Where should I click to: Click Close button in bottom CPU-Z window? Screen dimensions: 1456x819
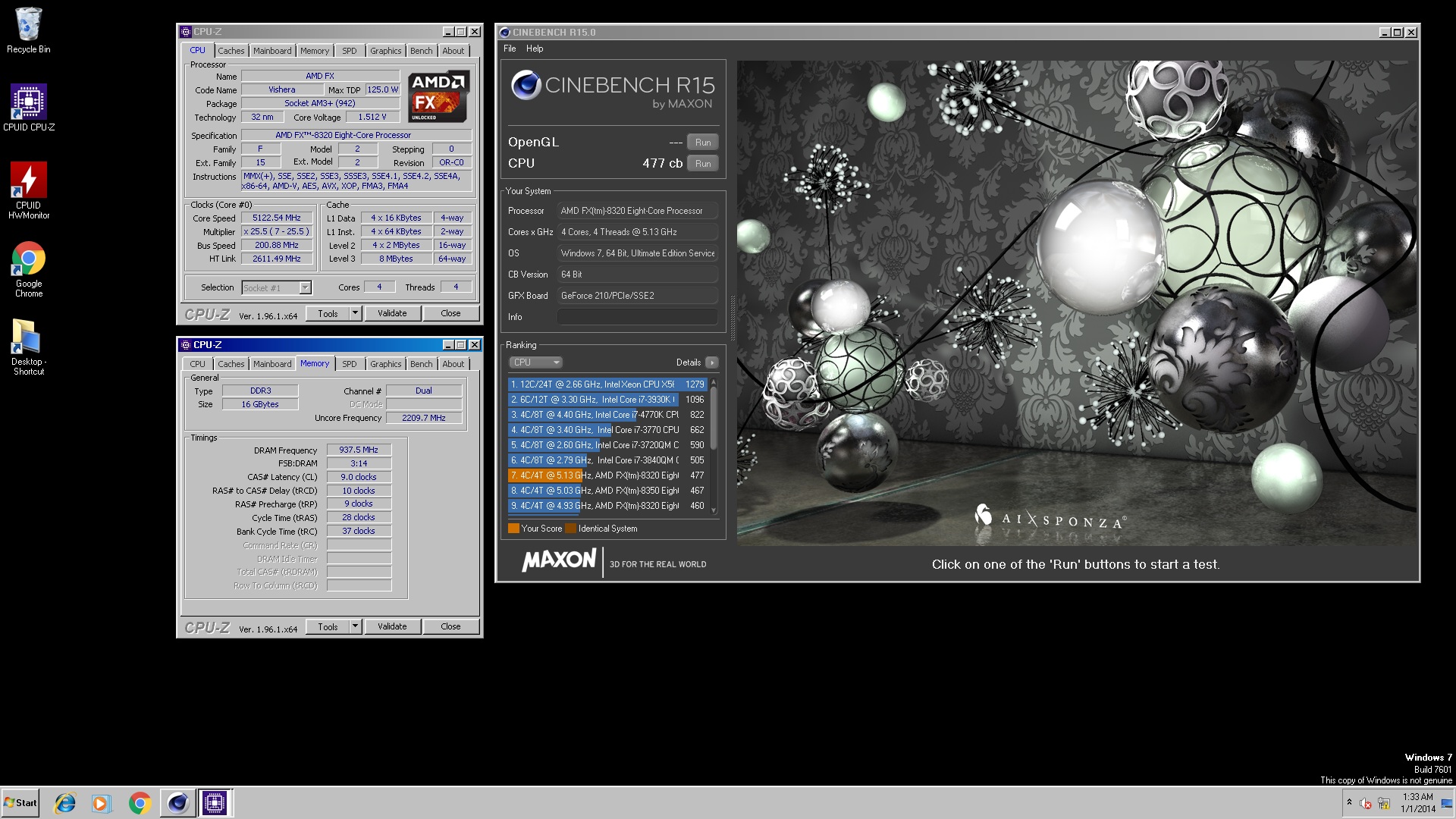pos(450,626)
